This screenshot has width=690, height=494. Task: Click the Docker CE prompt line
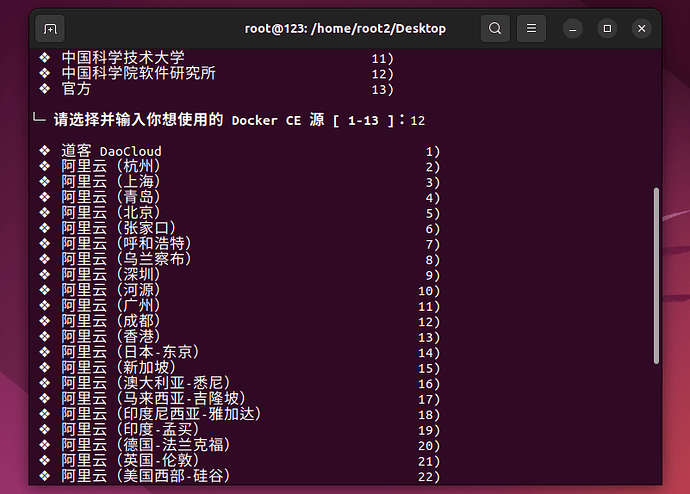[x=230, y=120]
